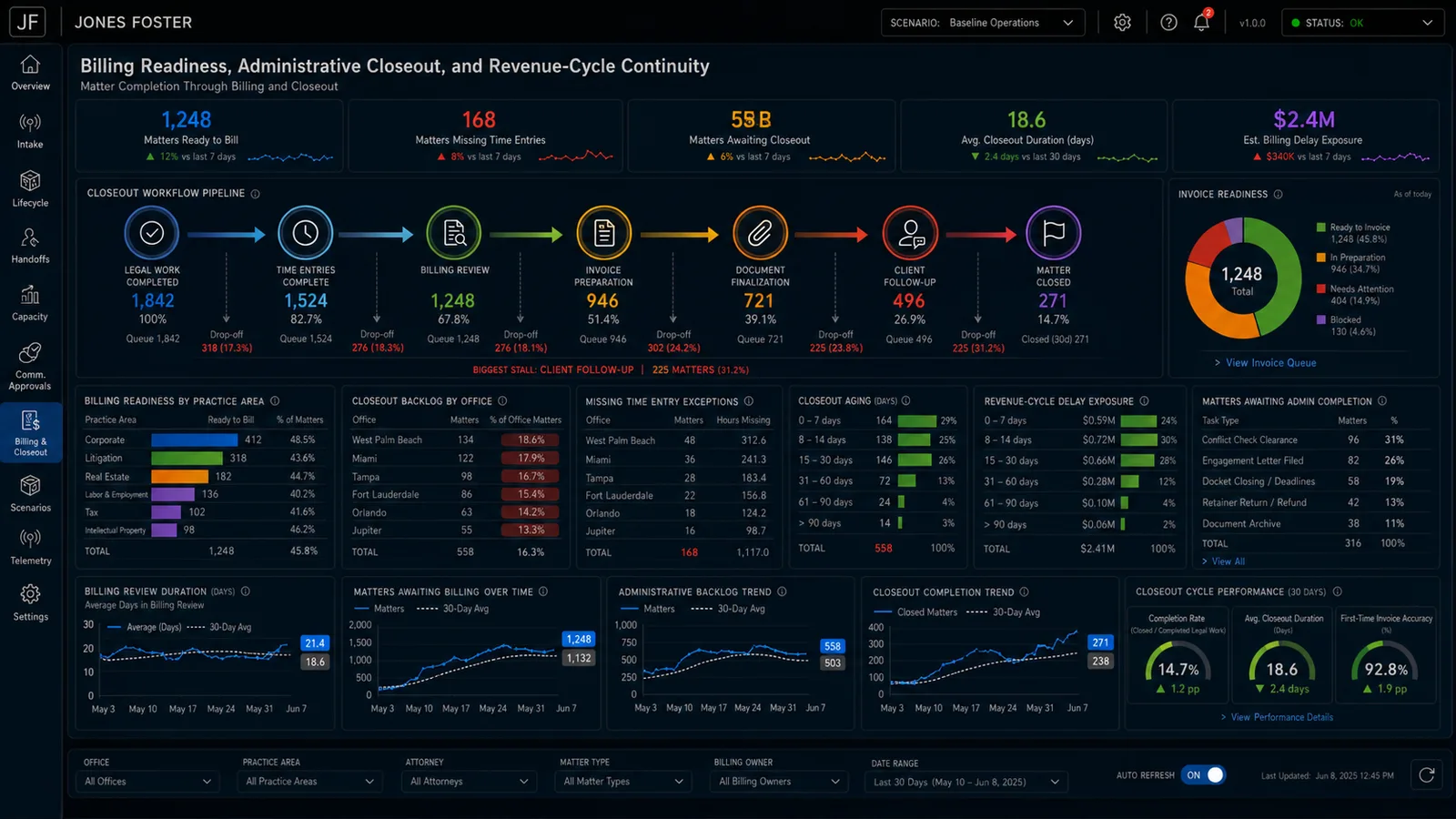Click Blocked purple legend swatch

(1320, 319)
